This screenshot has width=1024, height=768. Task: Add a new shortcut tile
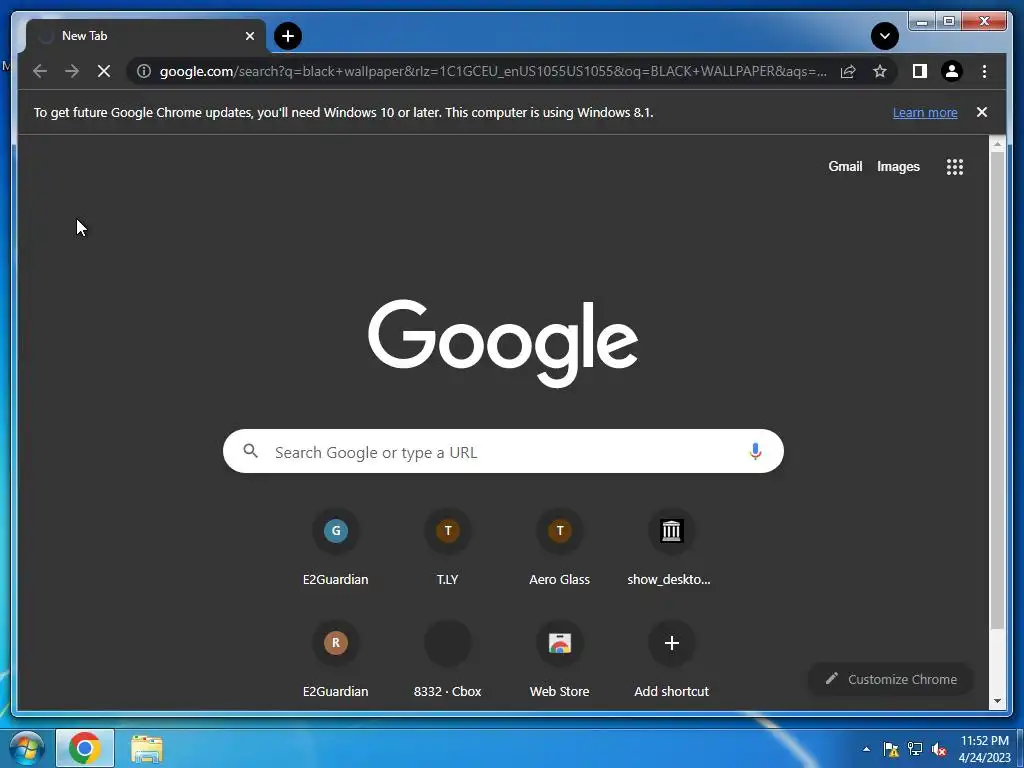coord(671,660)
